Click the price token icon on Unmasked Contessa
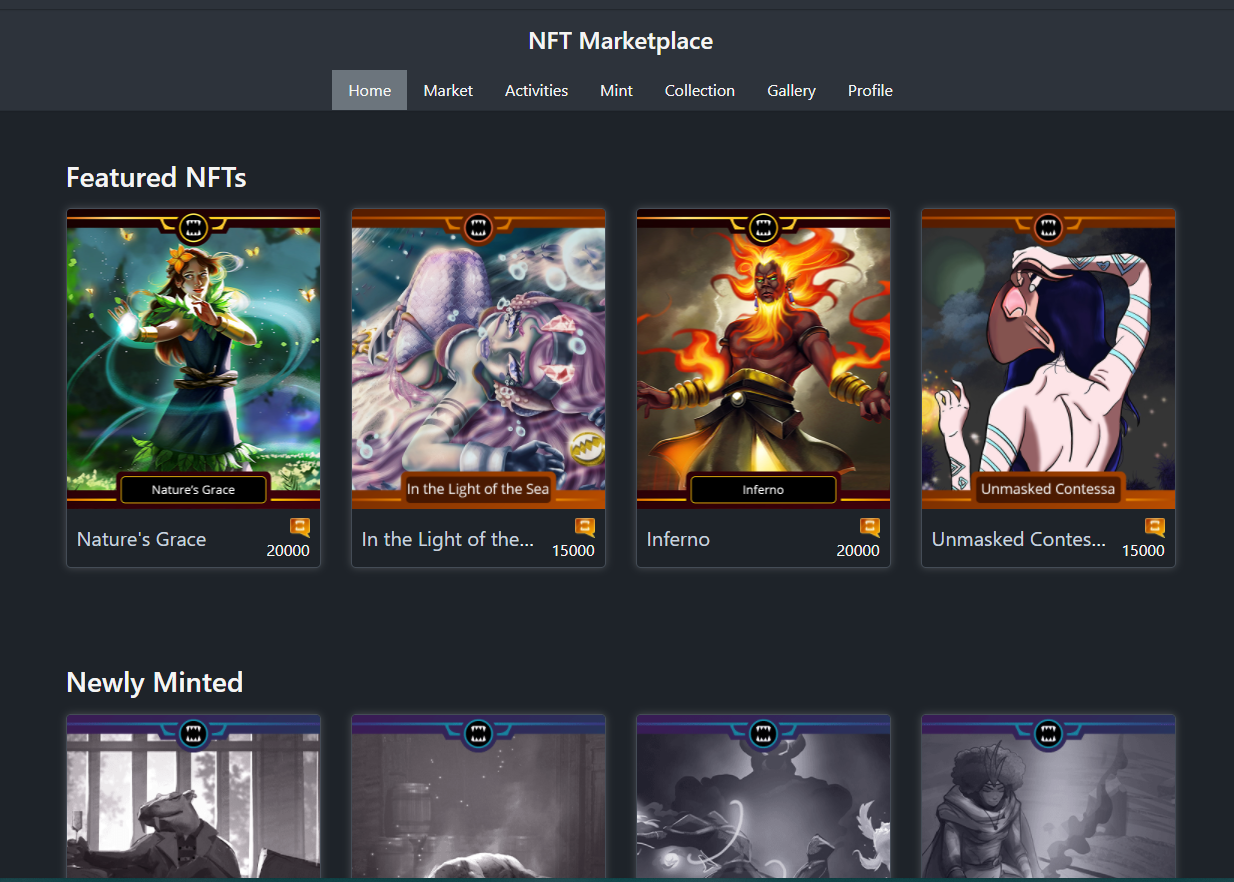This screenshot has width=1234, height=882. pos(1155,527)
